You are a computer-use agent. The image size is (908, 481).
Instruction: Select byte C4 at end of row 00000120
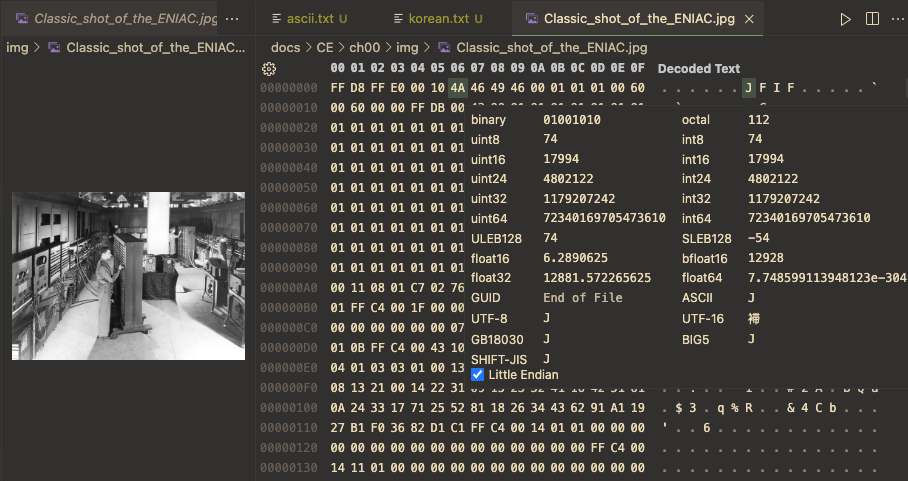[x=618, y=447]
